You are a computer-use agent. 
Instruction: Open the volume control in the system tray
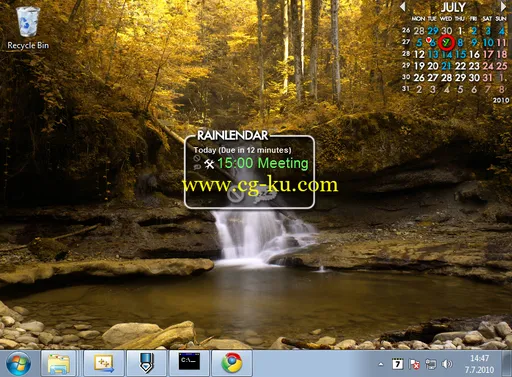coord(447,364)
